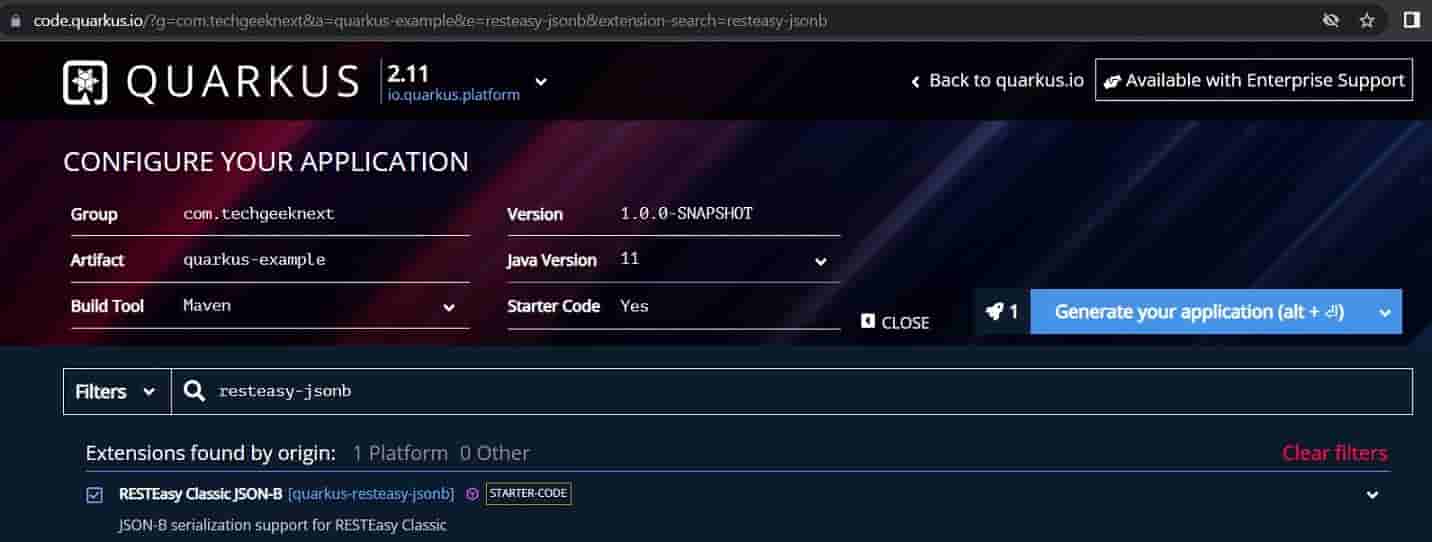The height and width of the screenshot is (542, 1432).
Task: Expand Generate your application options arrow
Action: point(1385,313)
